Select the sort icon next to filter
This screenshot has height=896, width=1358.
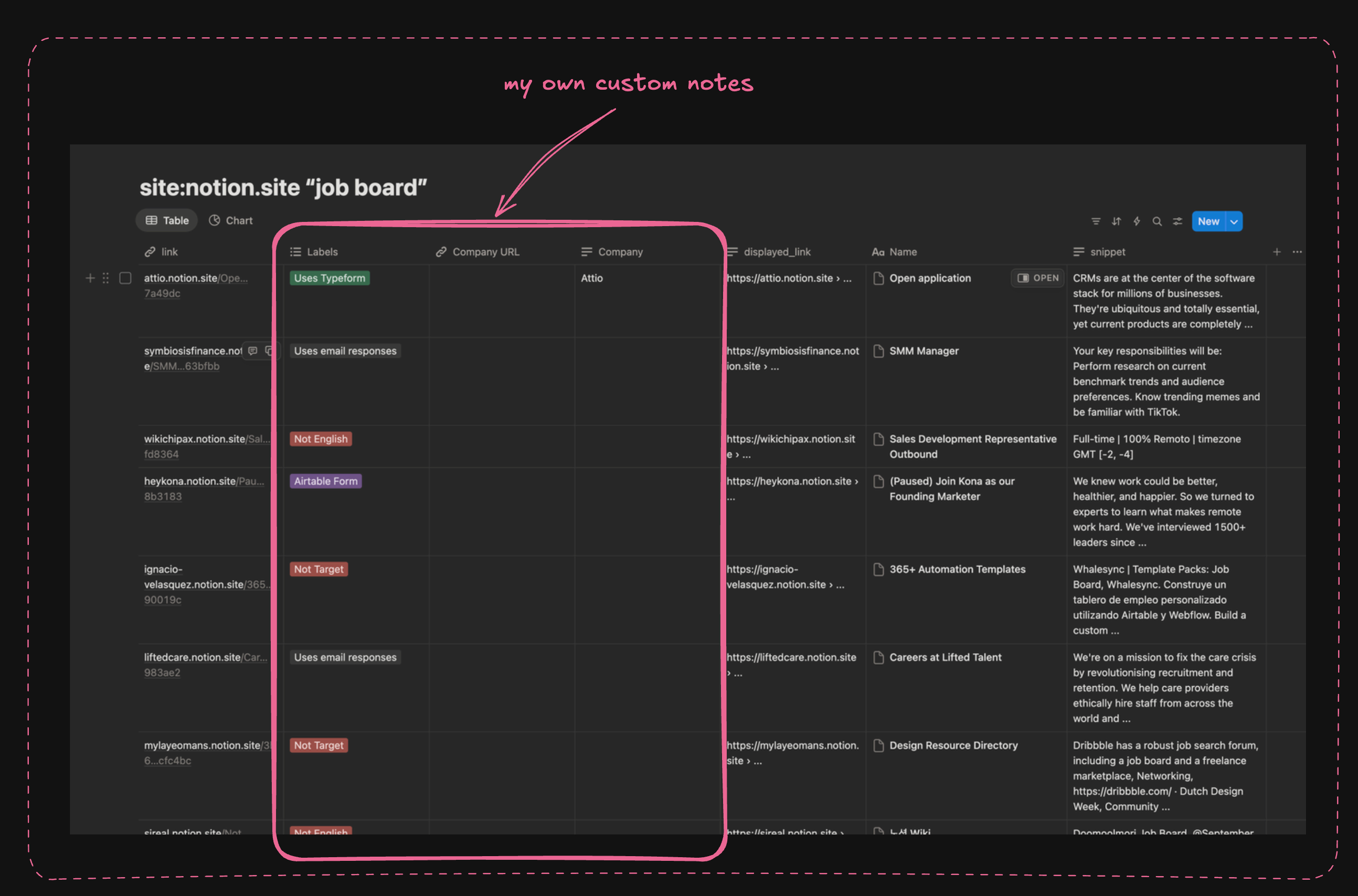pos(1116,221)
